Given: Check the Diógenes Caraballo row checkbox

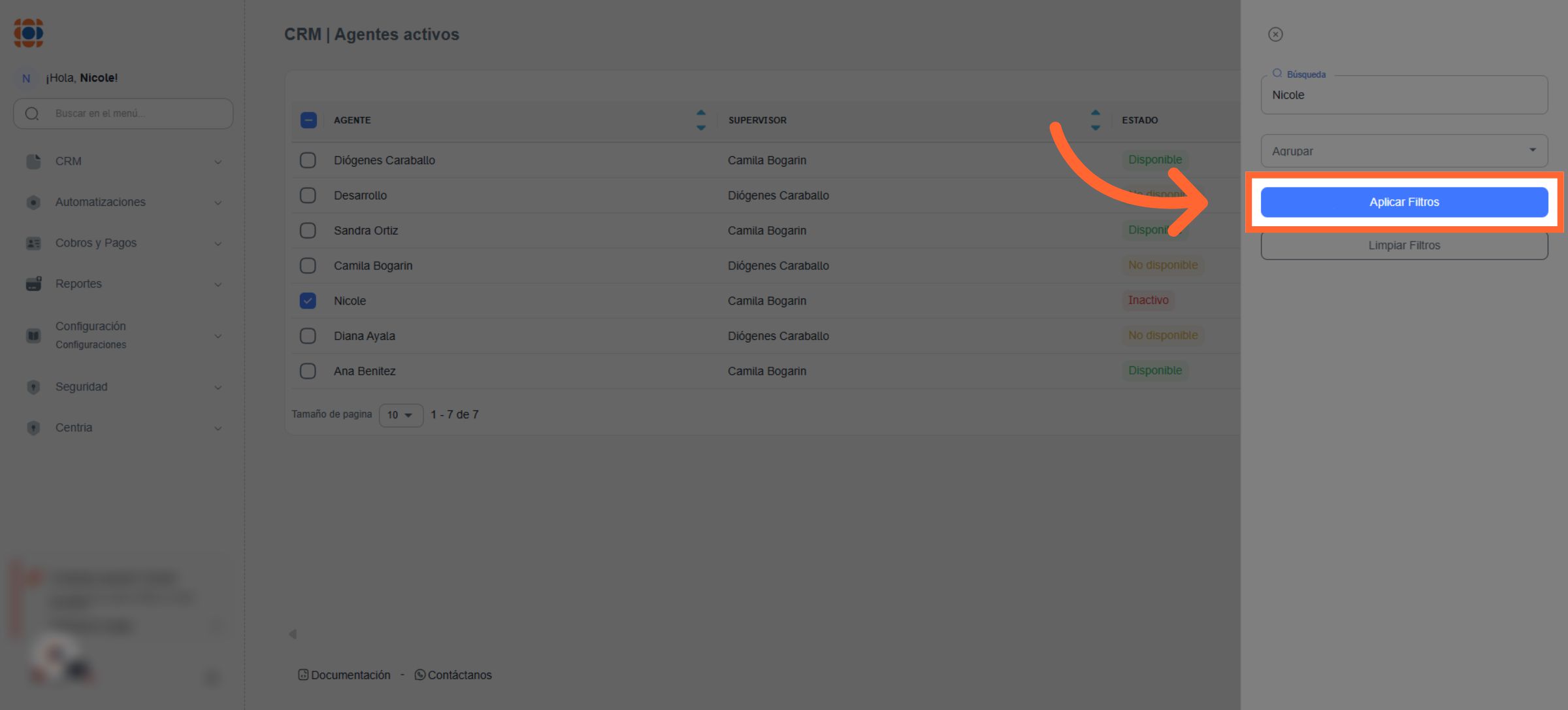Looking at the screenshot, I should pyautogui.click(x=308, y=160).
